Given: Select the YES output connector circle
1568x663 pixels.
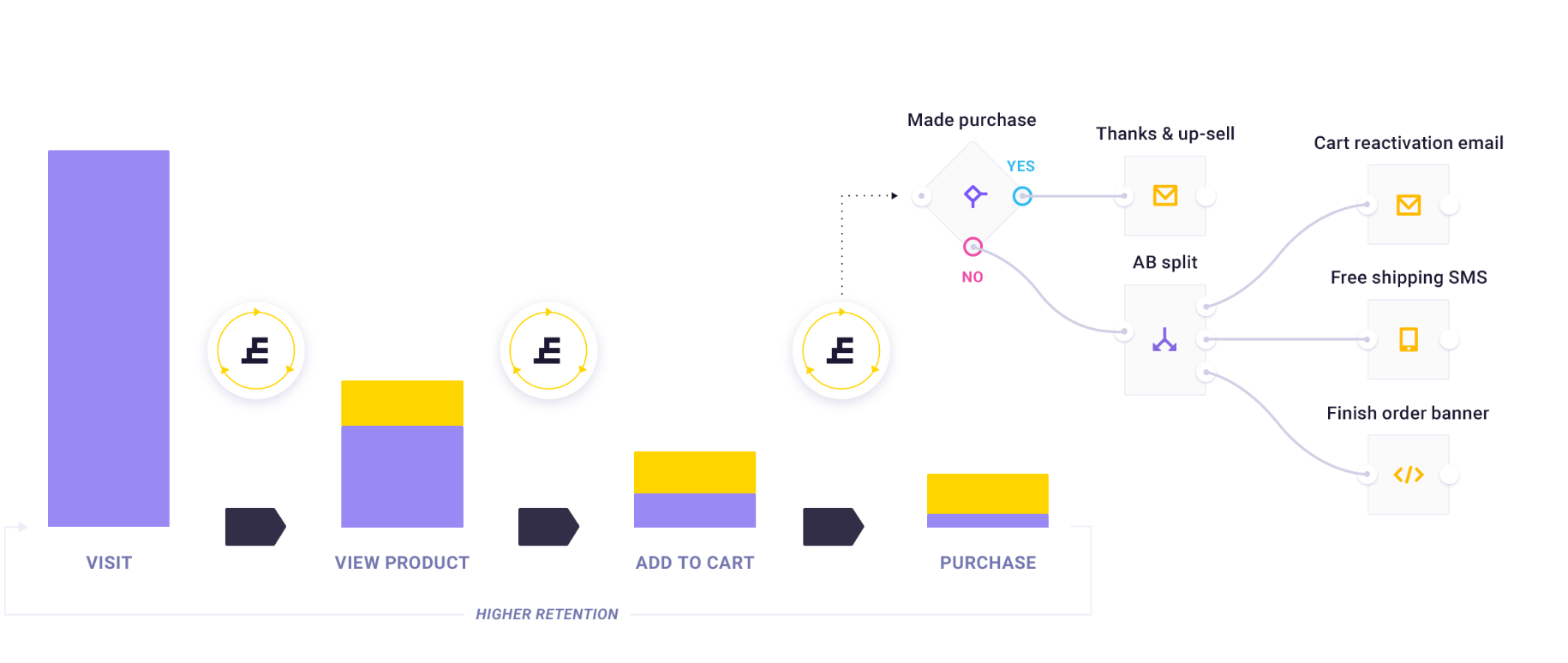Looking at the screenshot, I should [1022, 196].
